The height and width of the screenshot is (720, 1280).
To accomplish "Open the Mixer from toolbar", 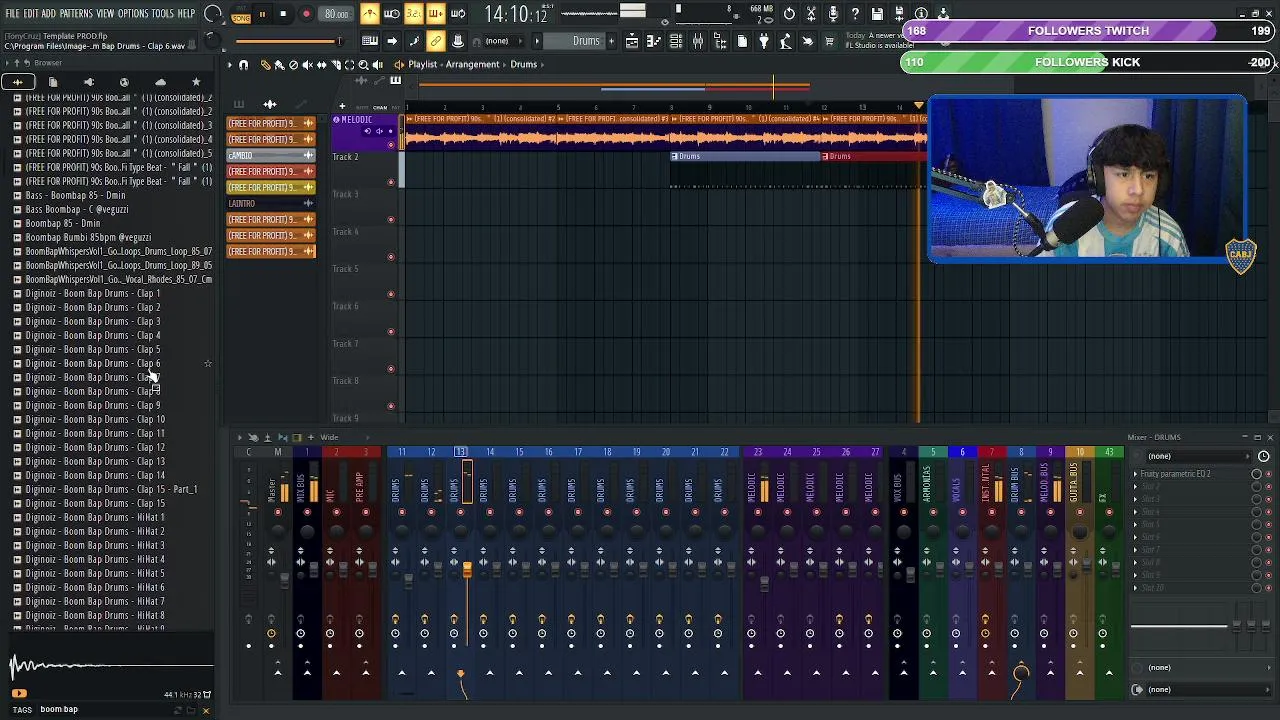I will click(x=698, y=41).
